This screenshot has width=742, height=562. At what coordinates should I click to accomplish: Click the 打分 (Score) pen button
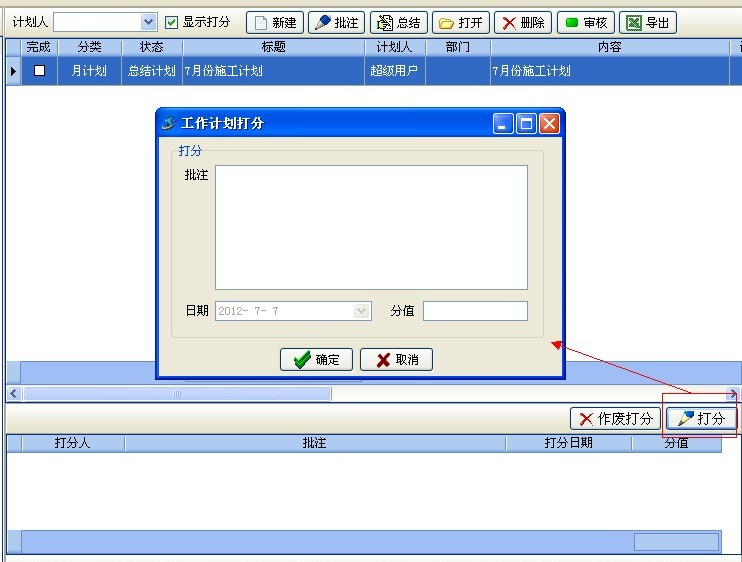[701, 419]
